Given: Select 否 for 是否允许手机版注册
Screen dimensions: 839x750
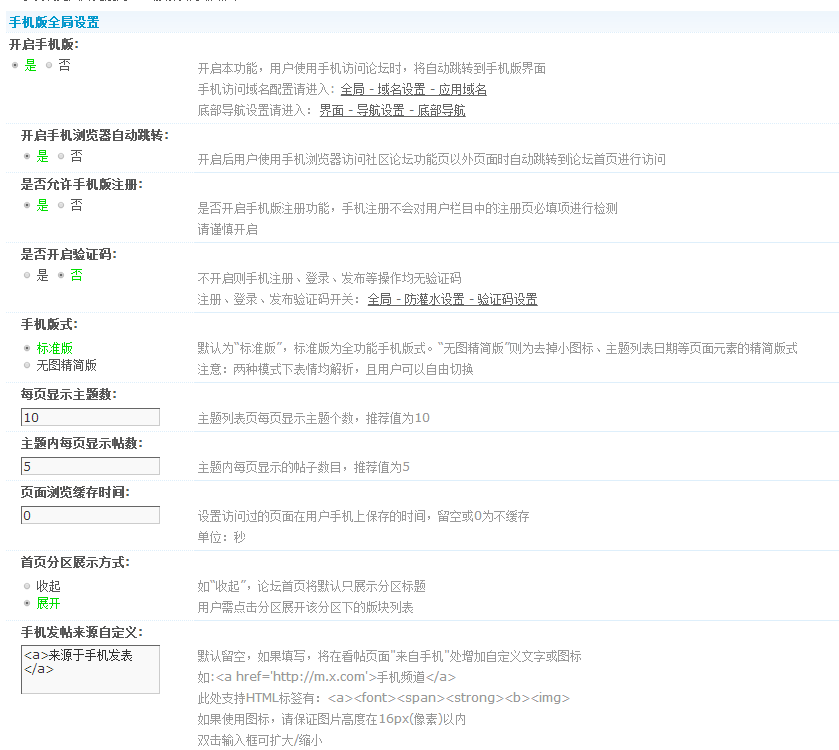Looking at the screenshot, I should point(61,205).
